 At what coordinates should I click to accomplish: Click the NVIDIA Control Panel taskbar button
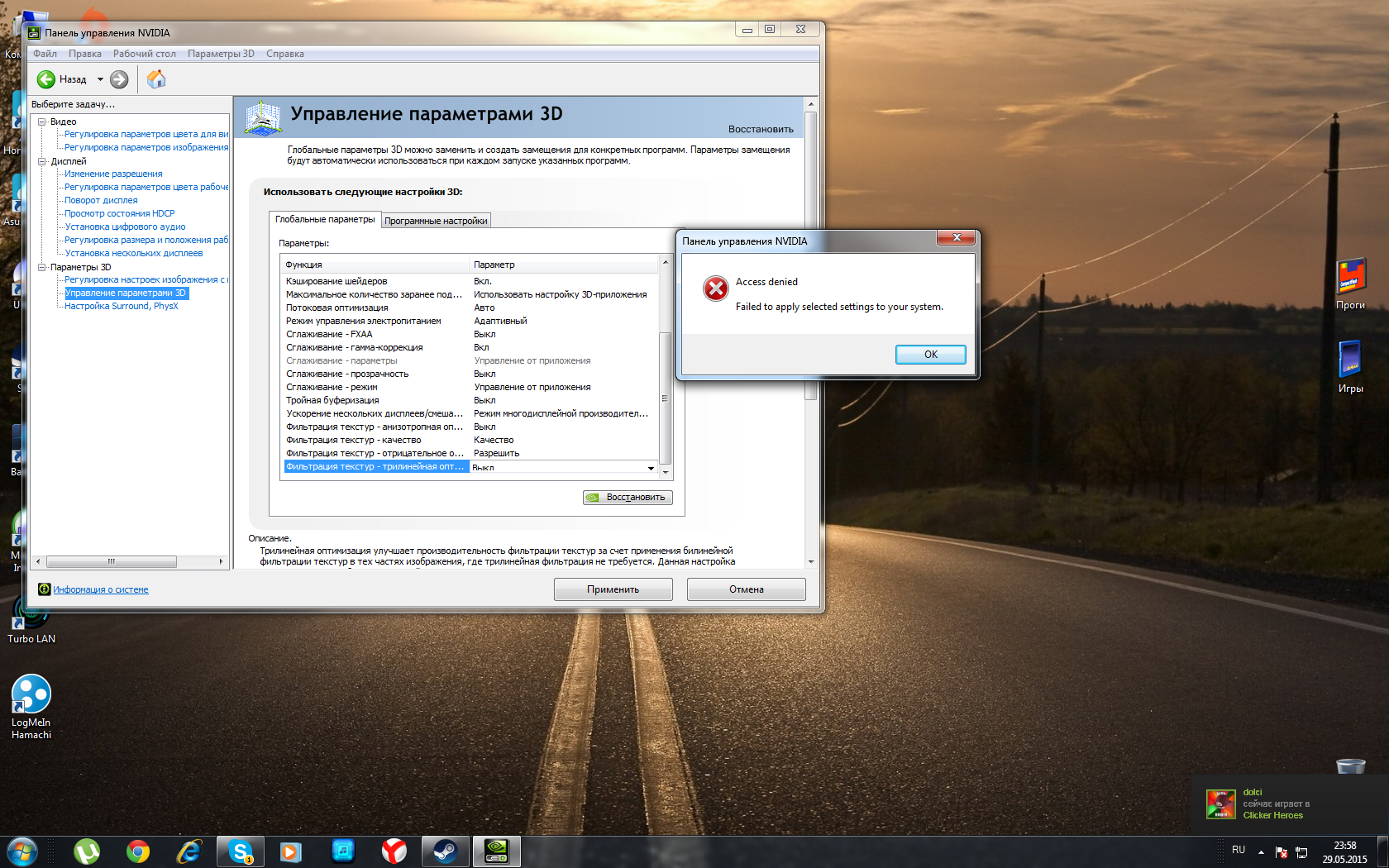coord(497,851)
